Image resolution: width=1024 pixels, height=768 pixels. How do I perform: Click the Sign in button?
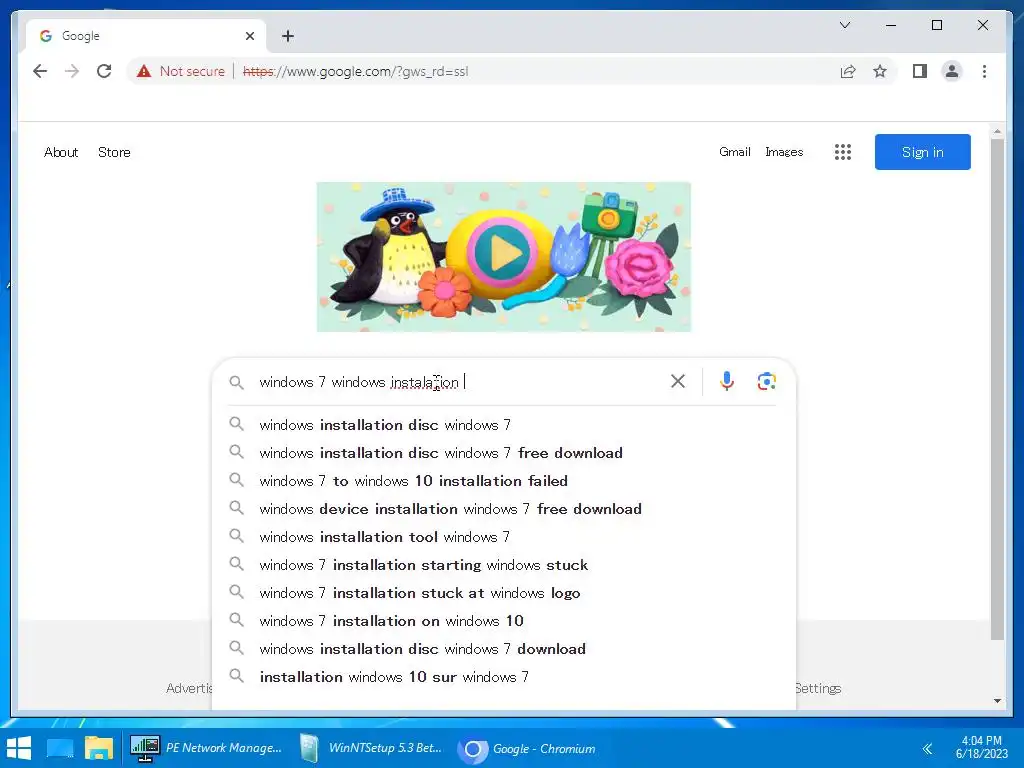click(x=922, y=152)
